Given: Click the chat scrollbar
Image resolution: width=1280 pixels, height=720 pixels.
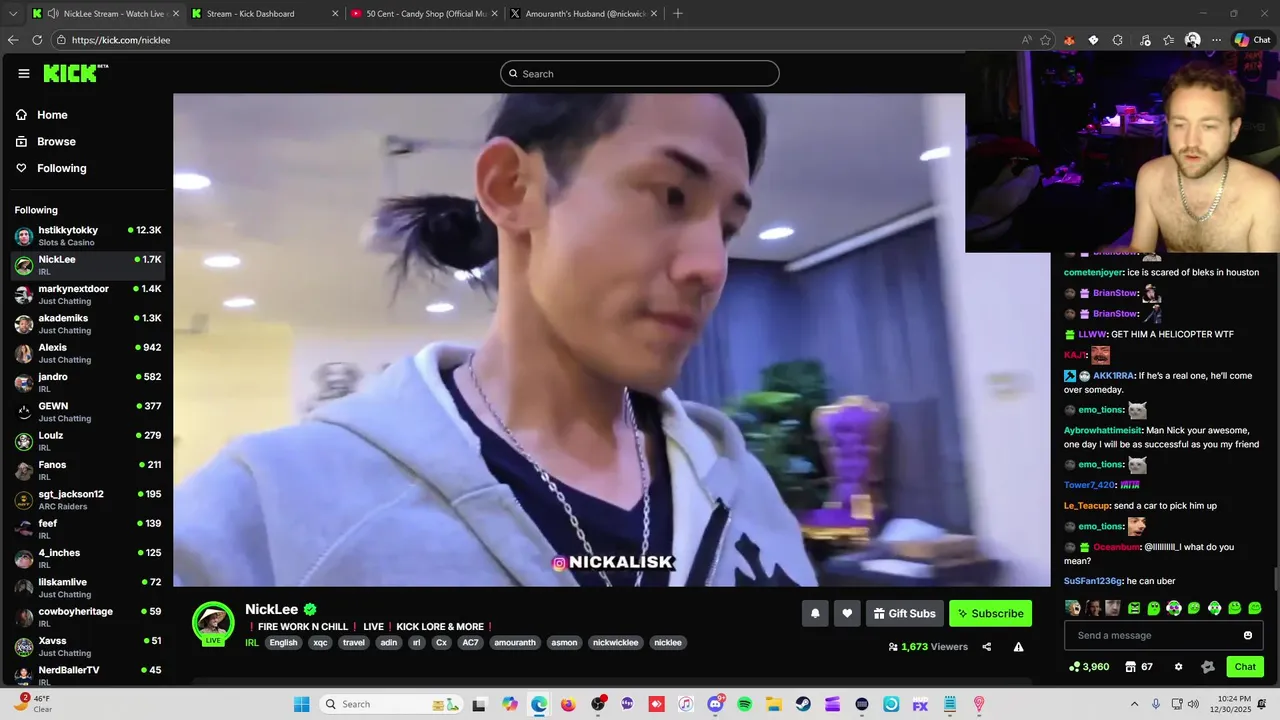Looking at the screenshot, I should 1275,579.
